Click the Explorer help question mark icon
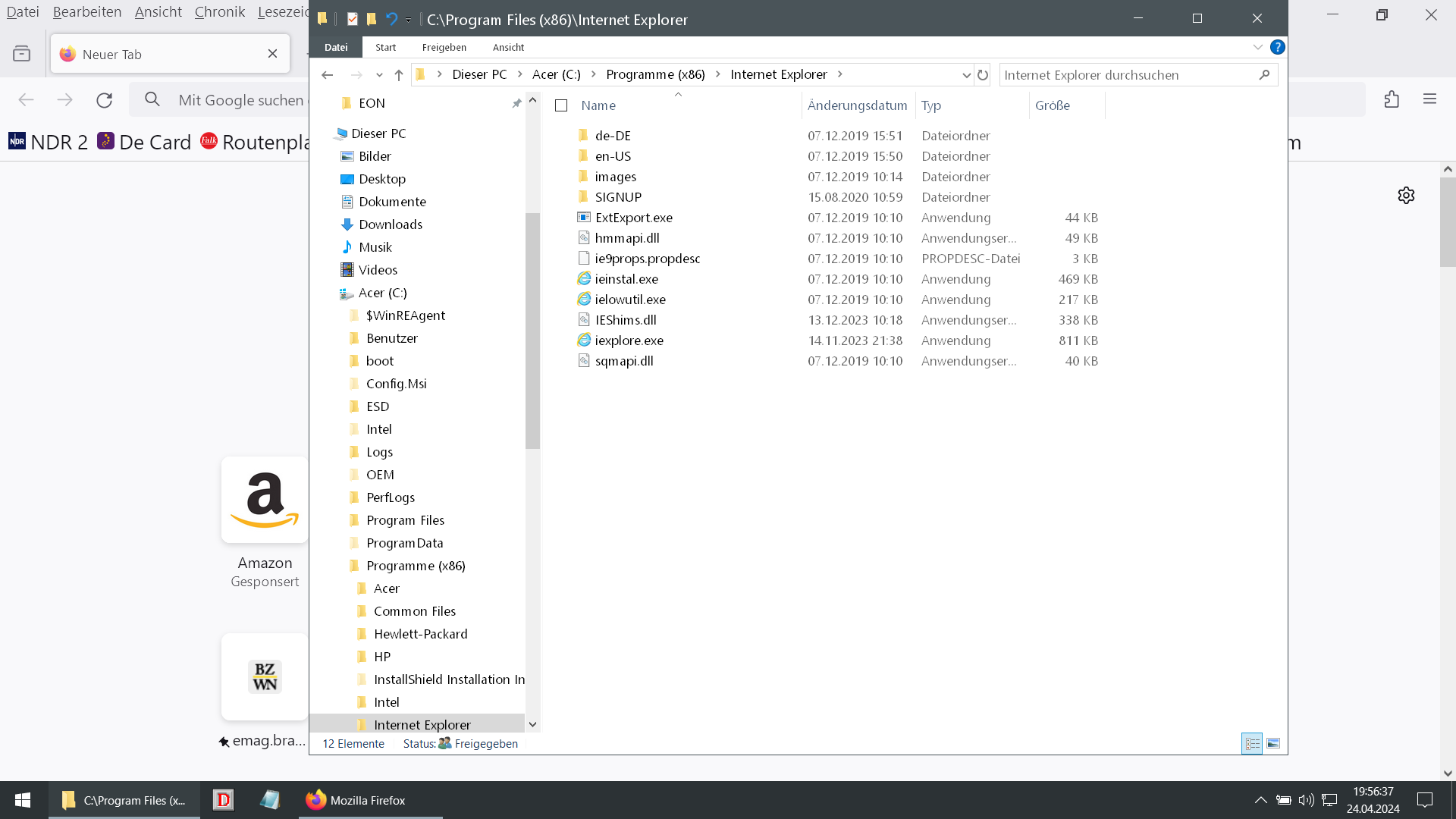 click(x=1277, y=47)
